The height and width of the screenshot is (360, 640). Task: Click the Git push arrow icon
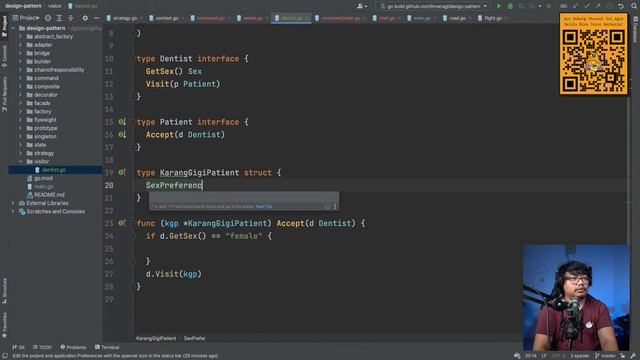click(x=598, y=6)
